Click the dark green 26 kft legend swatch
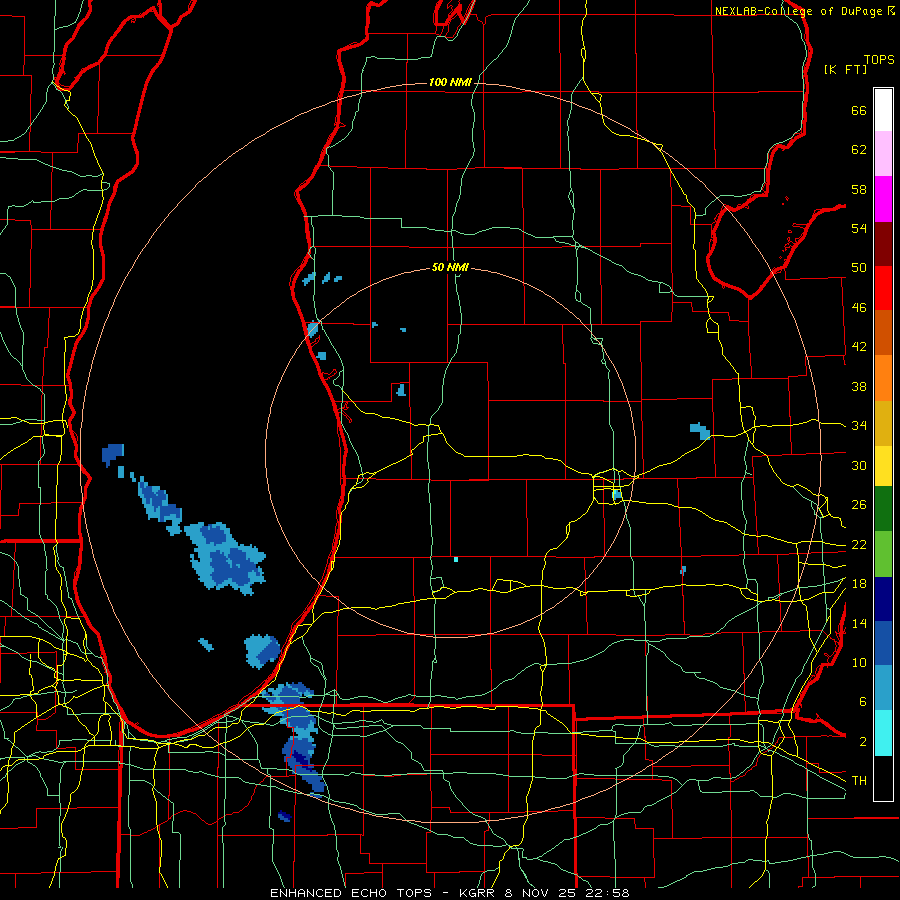This screenshot has width=900, height=900. coord(883,509)
